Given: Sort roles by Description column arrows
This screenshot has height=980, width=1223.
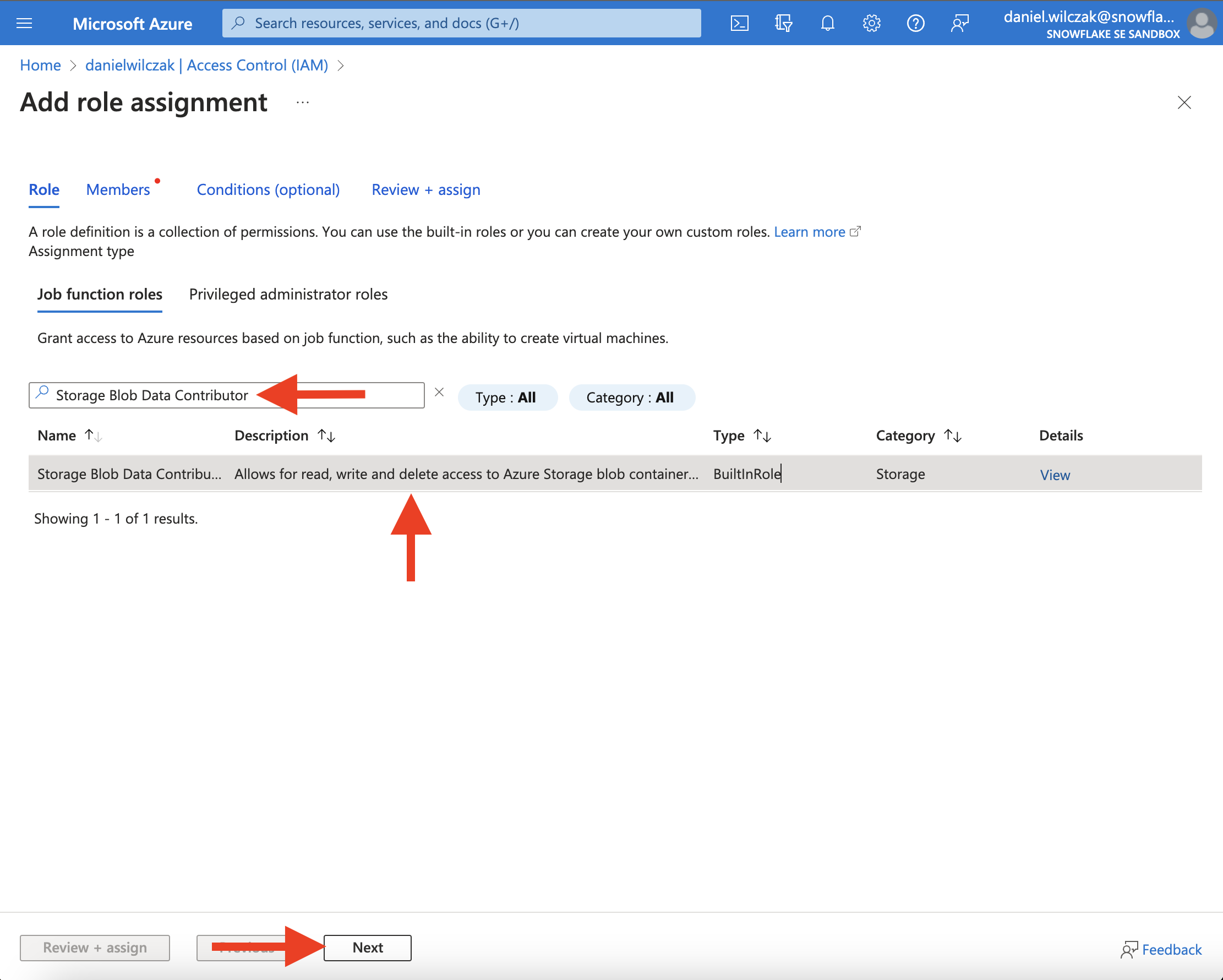Looking at the screenshot, I should 327,436.
